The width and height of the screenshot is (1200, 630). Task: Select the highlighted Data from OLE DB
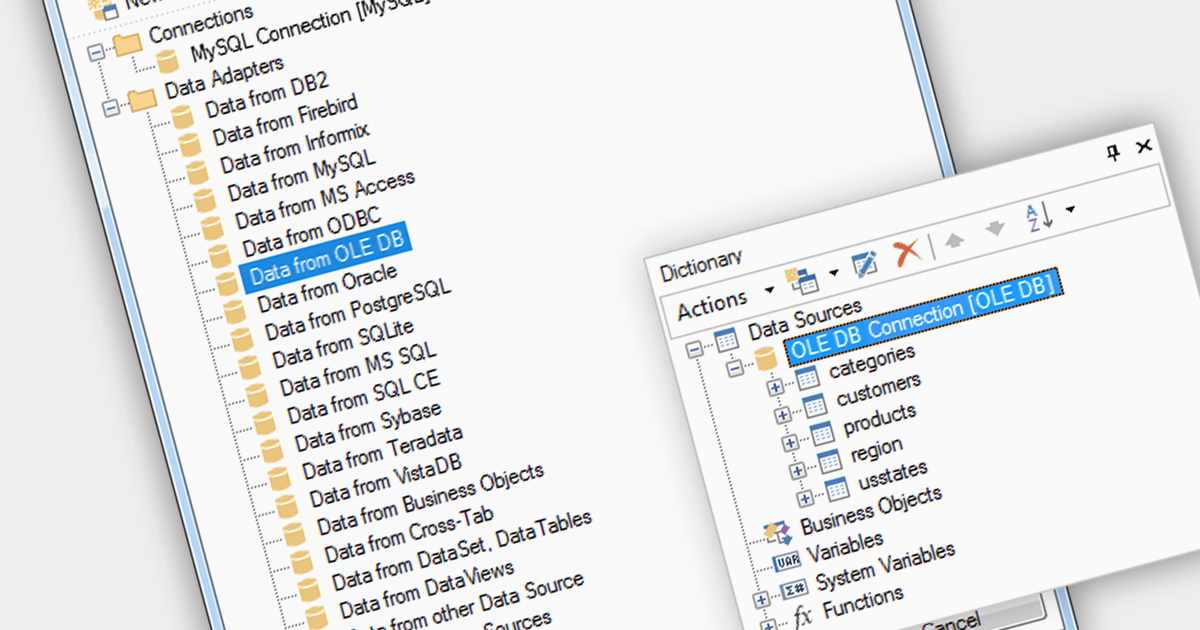(325, 256)
